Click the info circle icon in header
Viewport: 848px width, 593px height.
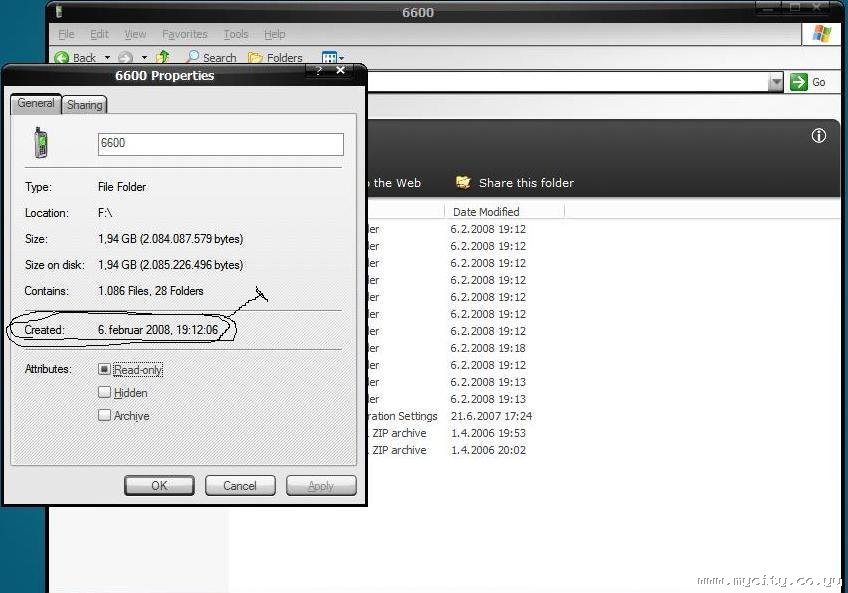[x=819, y=135]
